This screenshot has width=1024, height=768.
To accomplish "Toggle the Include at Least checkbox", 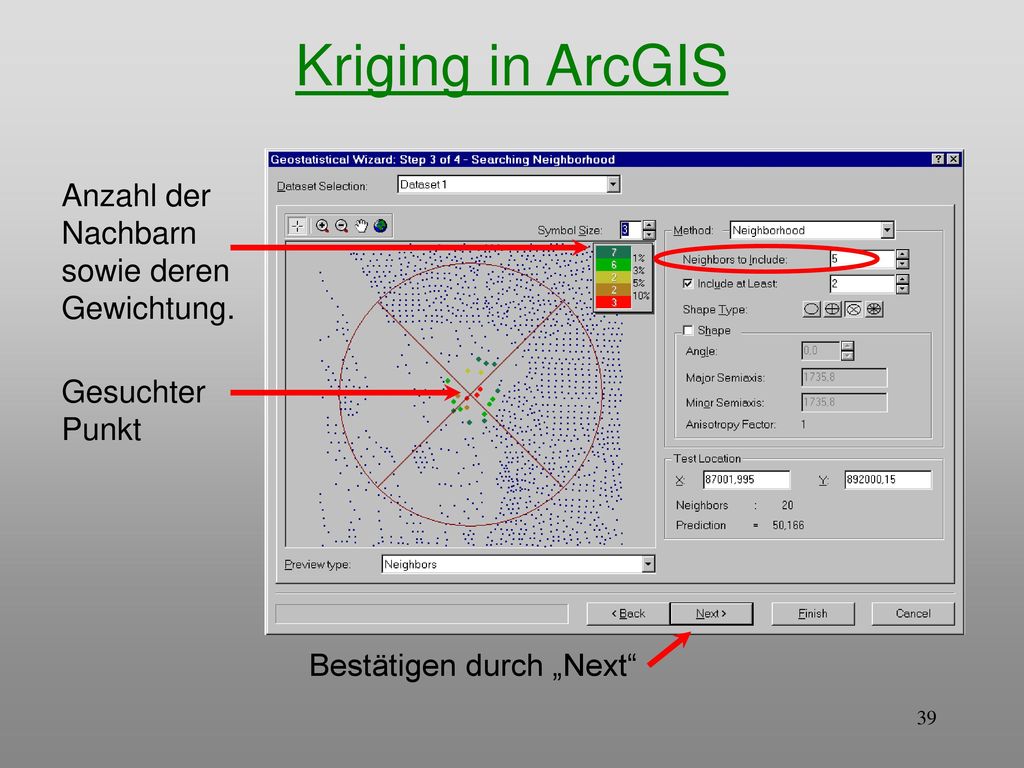I will [x=688, y=283].
